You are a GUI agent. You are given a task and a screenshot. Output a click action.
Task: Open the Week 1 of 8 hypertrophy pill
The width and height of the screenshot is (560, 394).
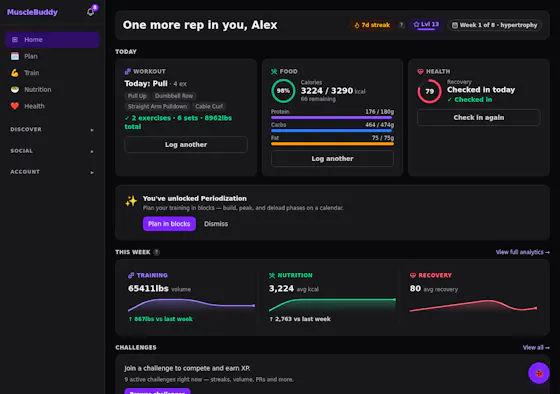pos(495,25)
